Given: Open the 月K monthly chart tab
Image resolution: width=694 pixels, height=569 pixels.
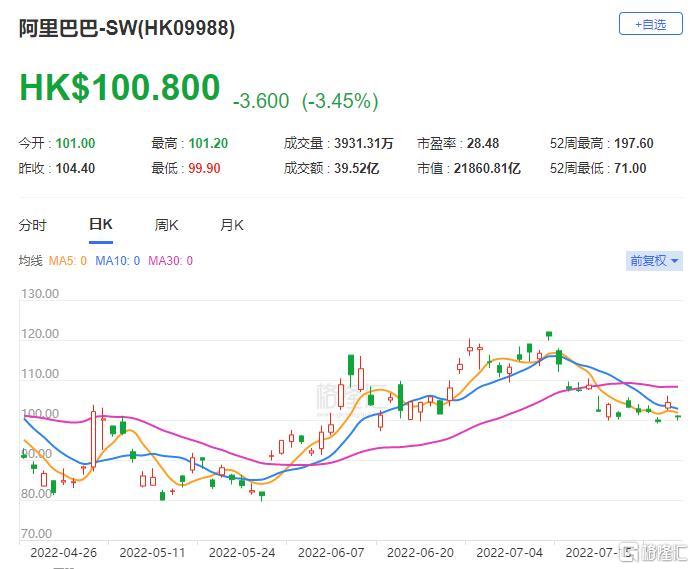Looking at the screenshot, I should 232,225.
